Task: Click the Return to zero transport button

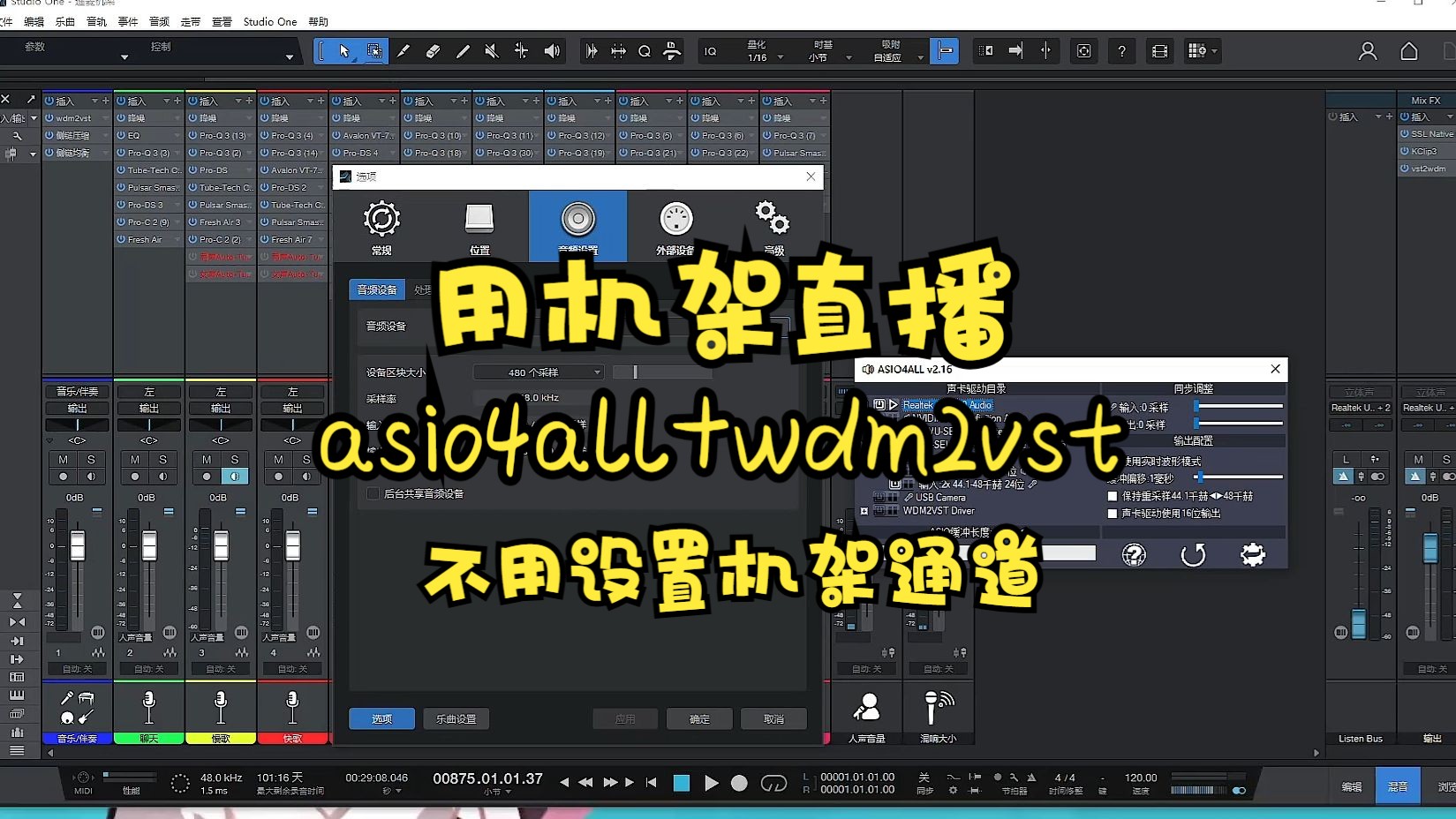Action: point(652,782)
